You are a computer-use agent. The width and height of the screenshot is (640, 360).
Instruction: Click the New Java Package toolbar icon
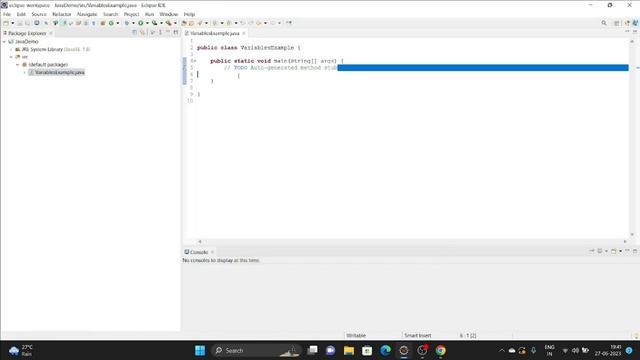pos(103,23)
